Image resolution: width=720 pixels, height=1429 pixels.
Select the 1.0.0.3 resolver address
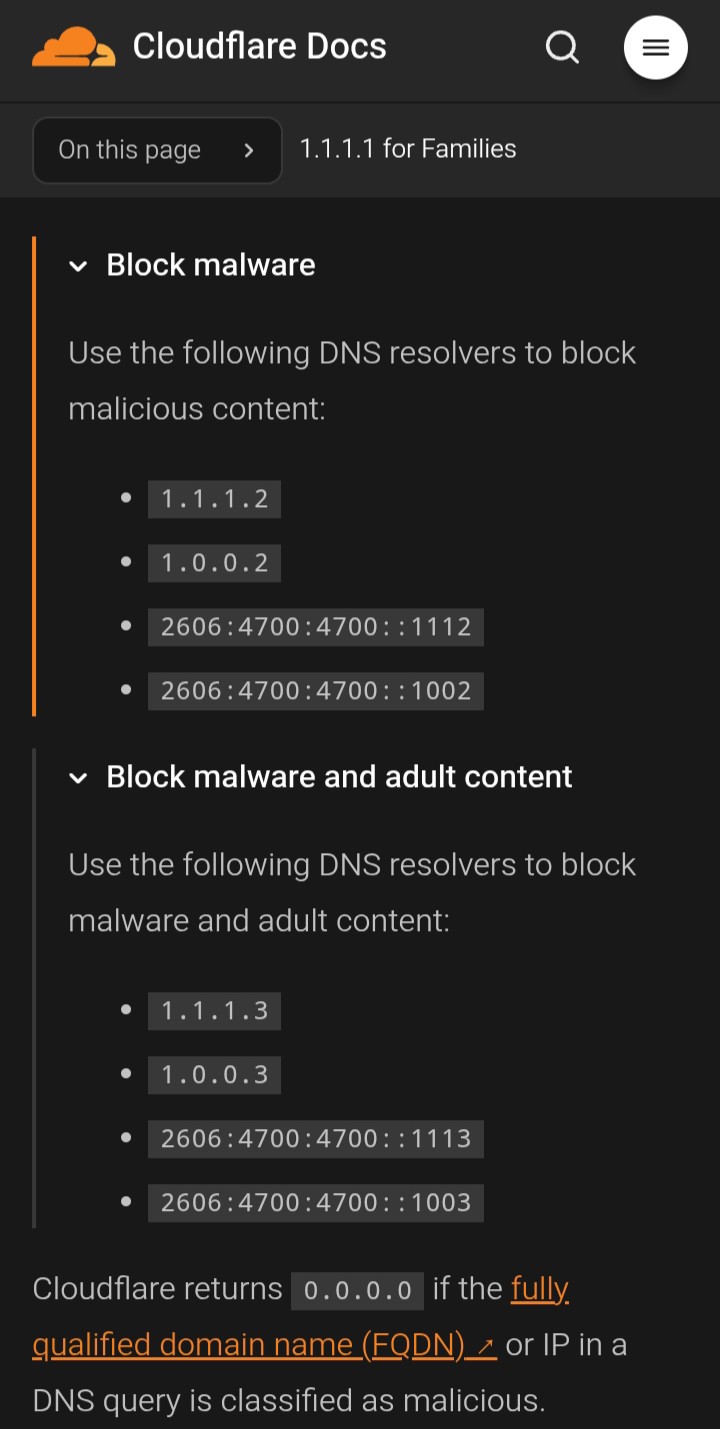[x=215, y=1075]
